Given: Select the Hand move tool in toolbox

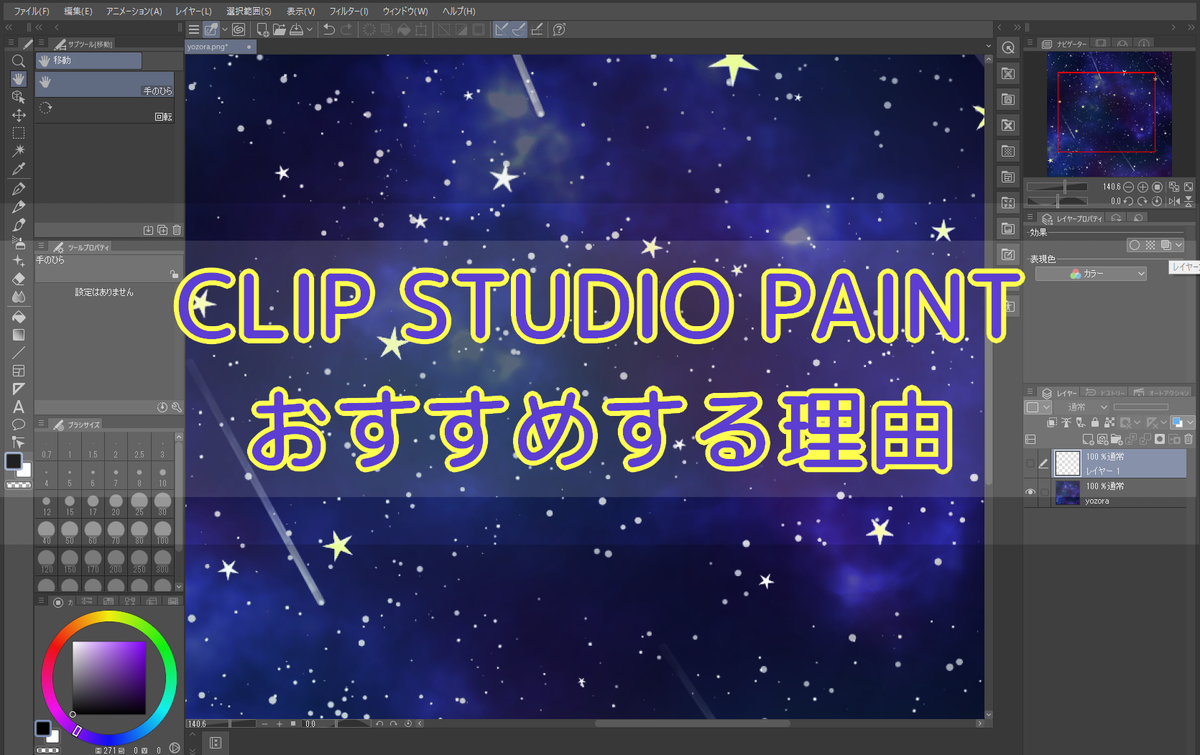Looking at the screenshot, I should [x=18, y=79].
